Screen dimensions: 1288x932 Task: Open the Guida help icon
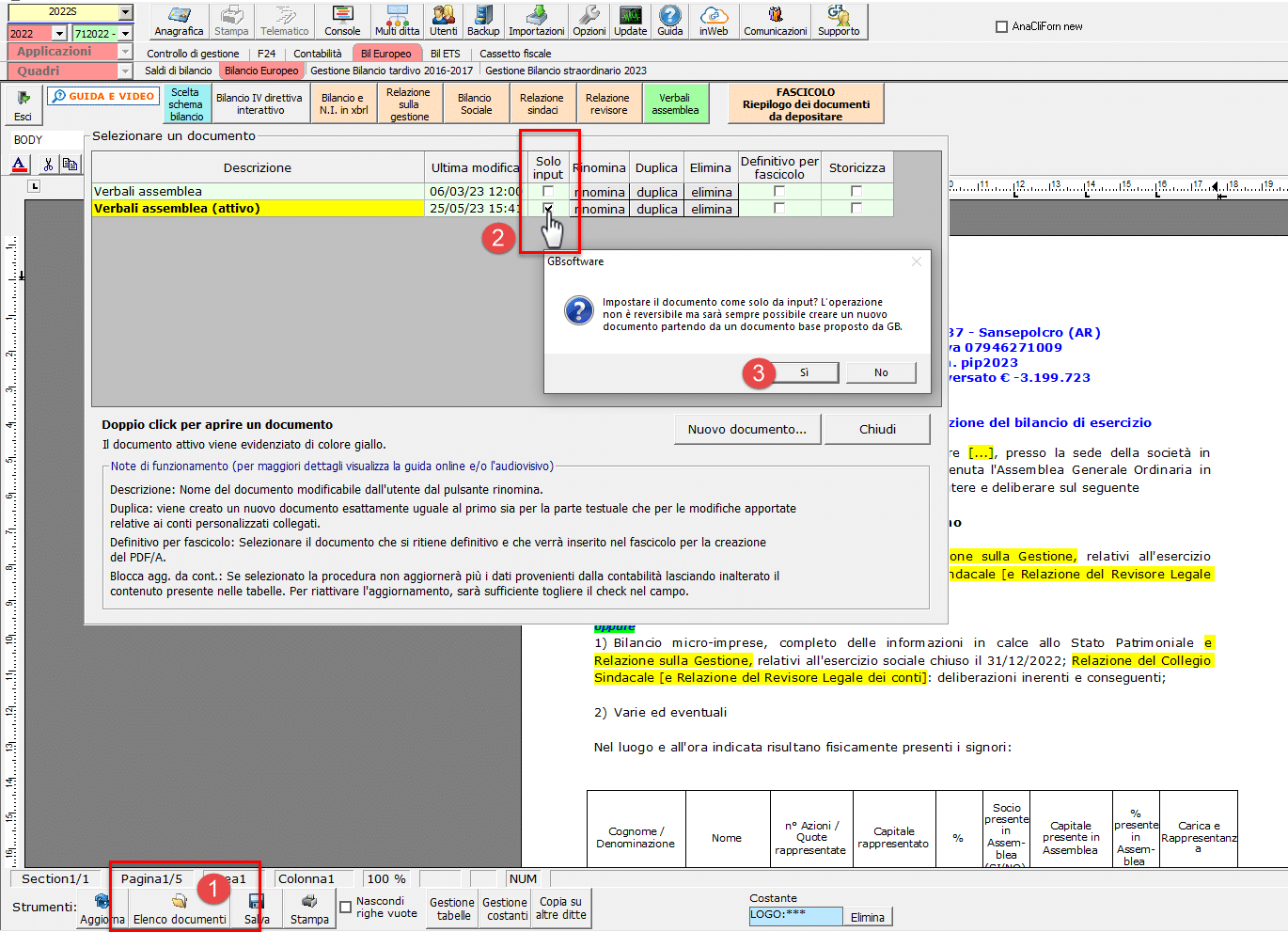click(670, 21)
